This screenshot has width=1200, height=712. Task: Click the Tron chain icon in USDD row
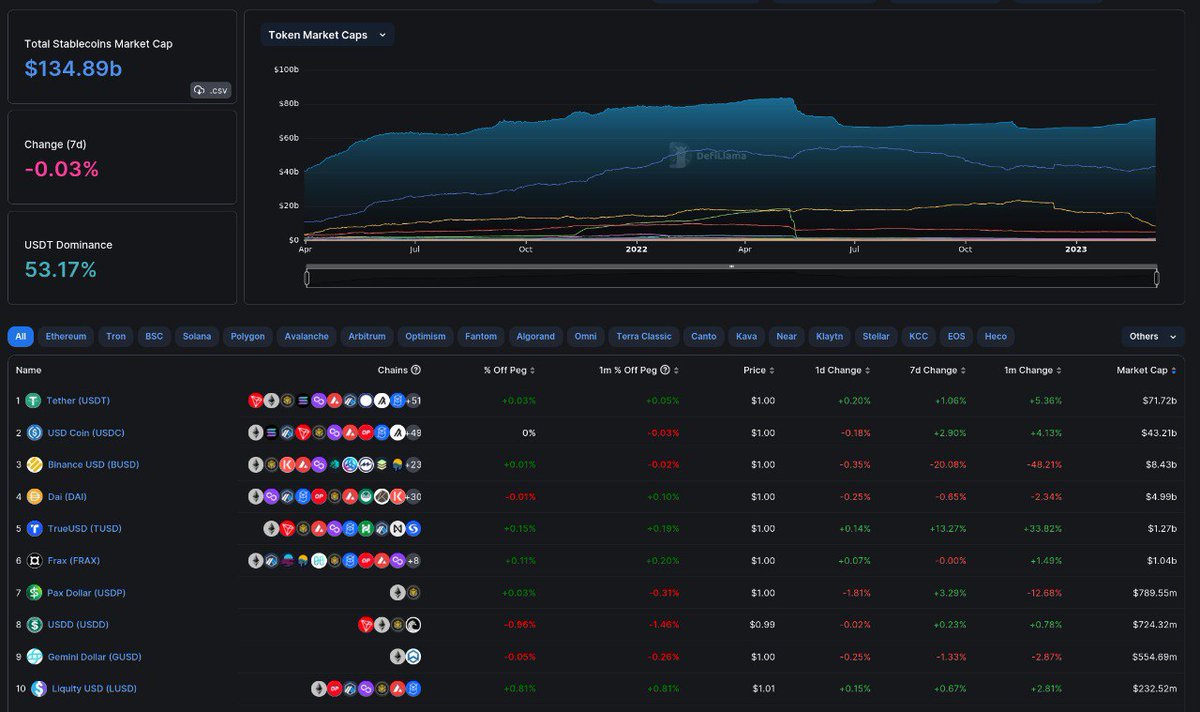click(366, 625)
